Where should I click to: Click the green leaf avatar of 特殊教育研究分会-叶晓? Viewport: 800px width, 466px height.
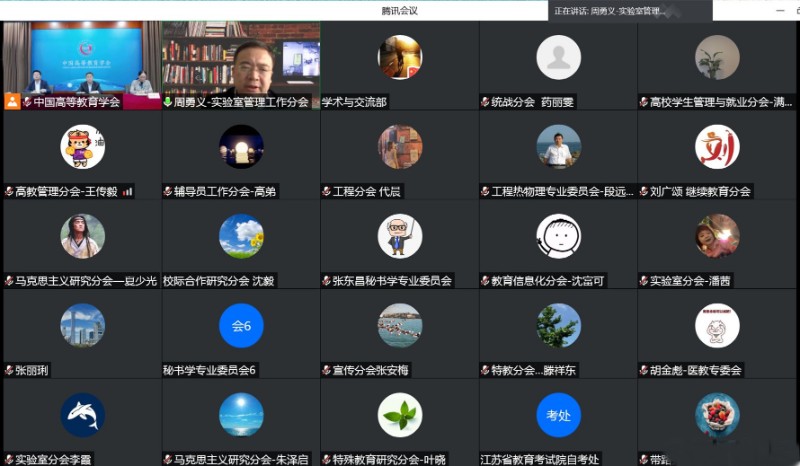[x=400, y=415]
